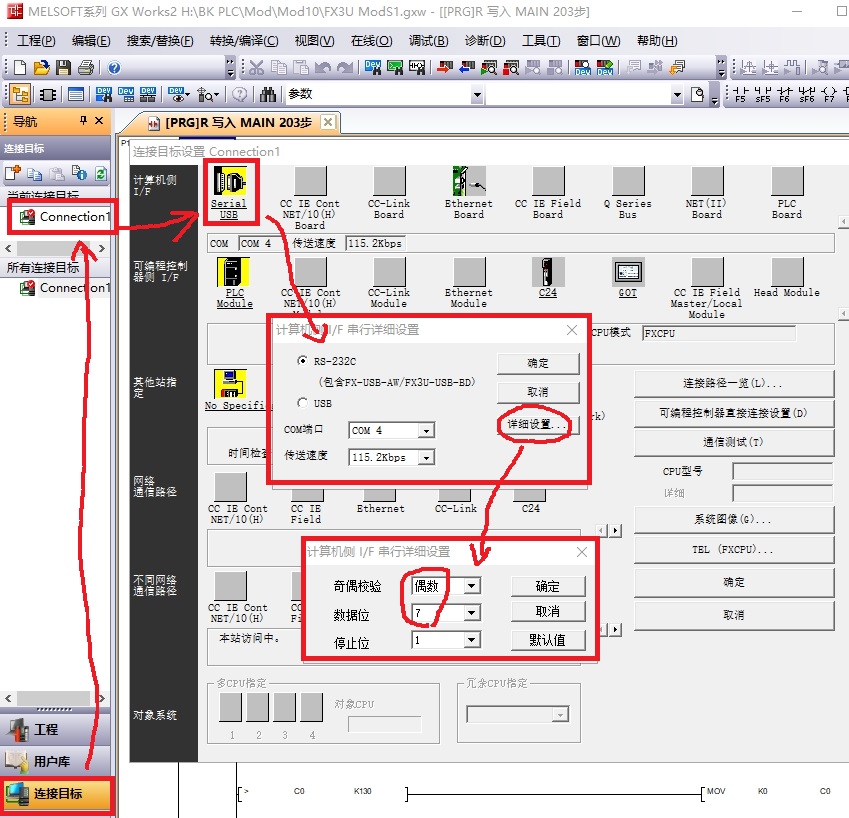Open the COM端口 dropdown
Screen dimensions: 849x818
click(426, 431)
